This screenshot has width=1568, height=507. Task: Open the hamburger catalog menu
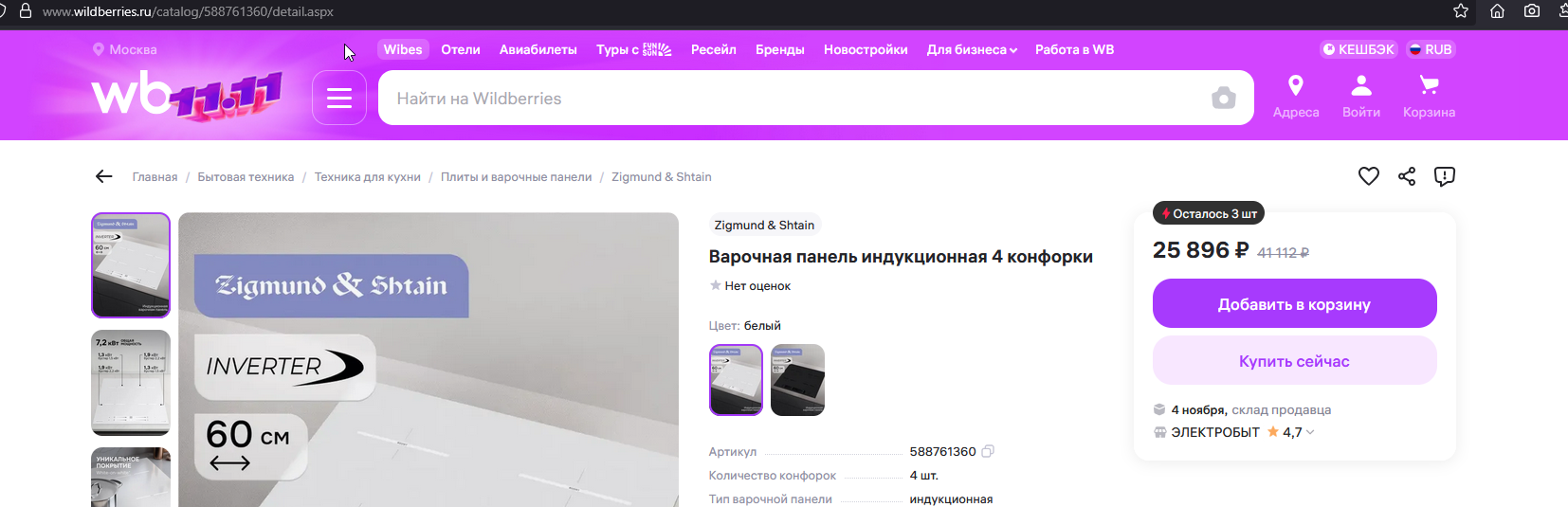point(339,98)
